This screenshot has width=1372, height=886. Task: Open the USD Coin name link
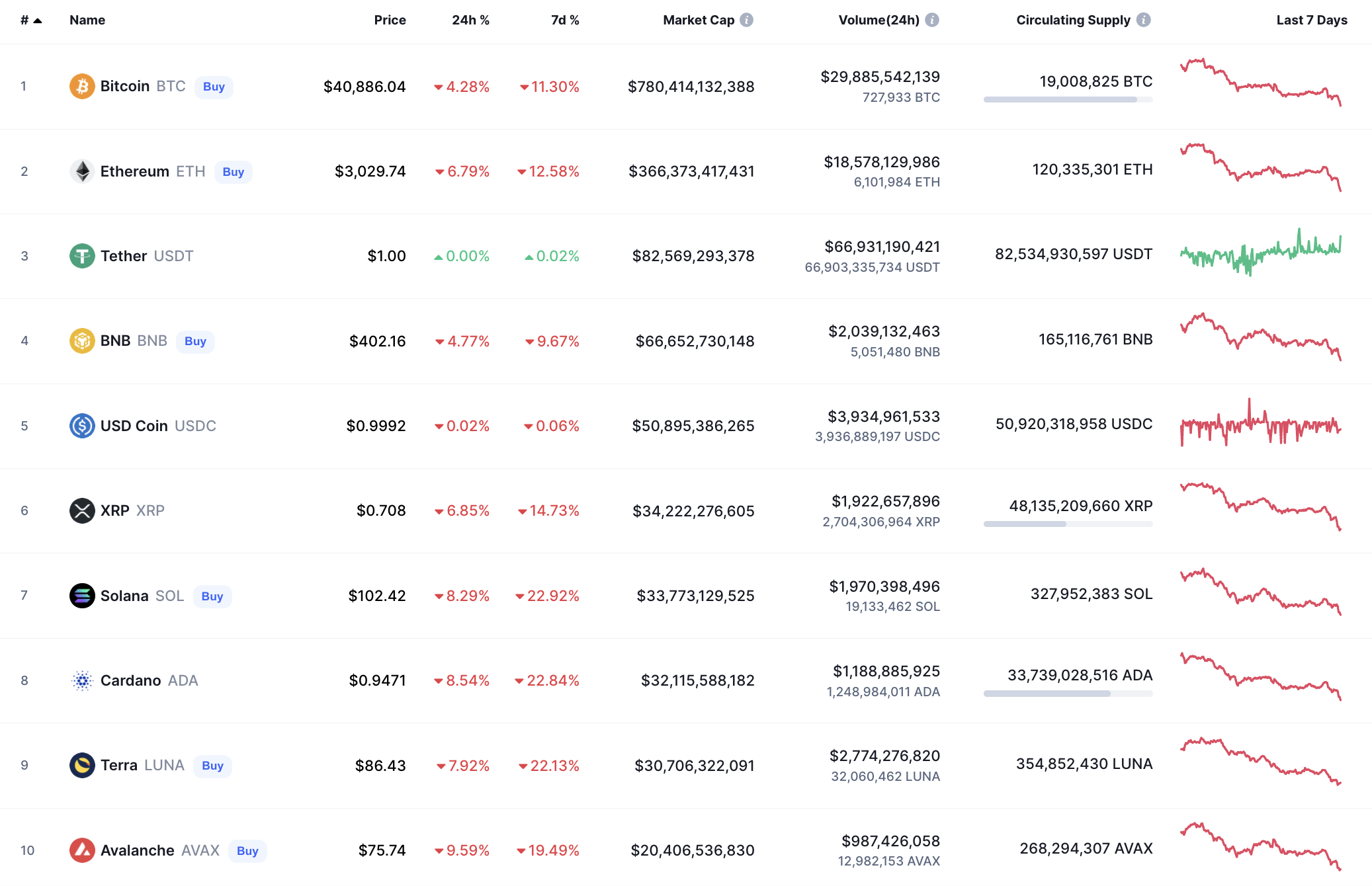[x=134, y=426]
